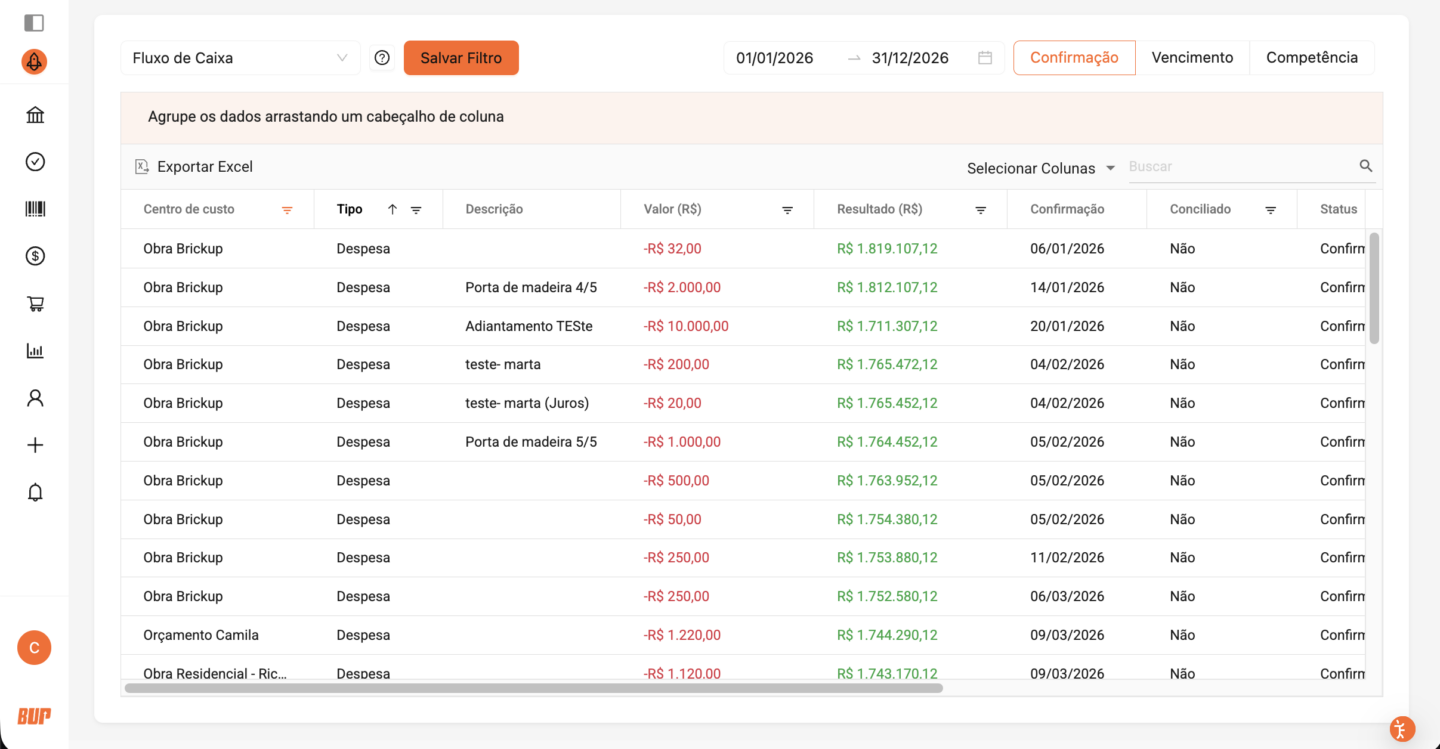Open the bank building icon in sidebar
The width and height of the screenshot is (1440, 749).
click(x=35, y=115)
